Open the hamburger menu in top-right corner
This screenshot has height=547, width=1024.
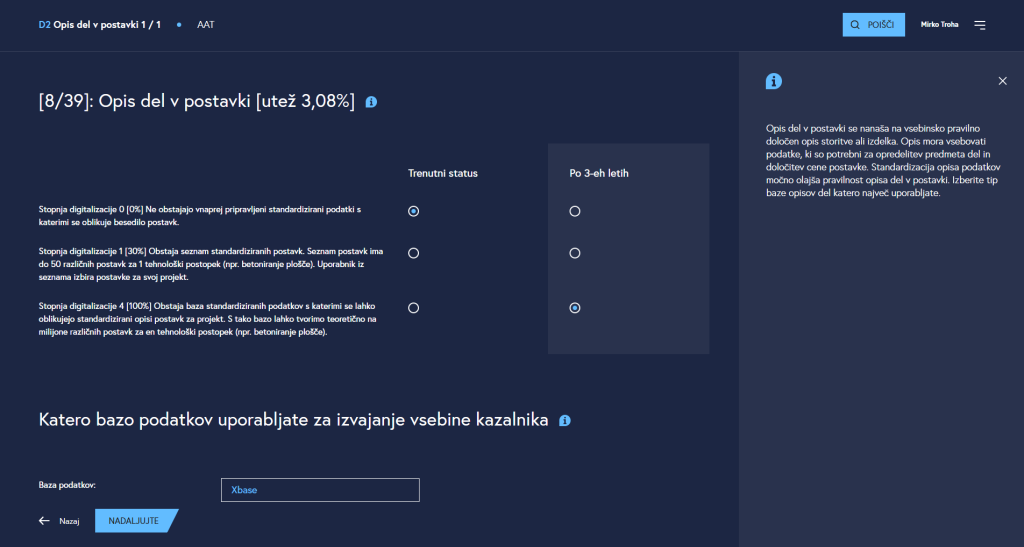pyautogui.click(x=979, y=25)
